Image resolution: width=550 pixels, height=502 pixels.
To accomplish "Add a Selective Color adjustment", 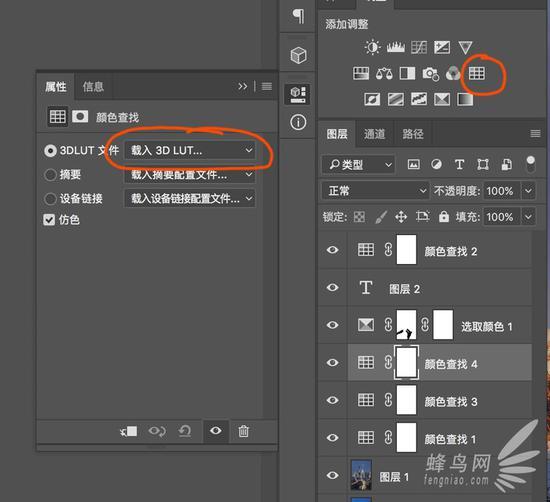I will point(442,99).
